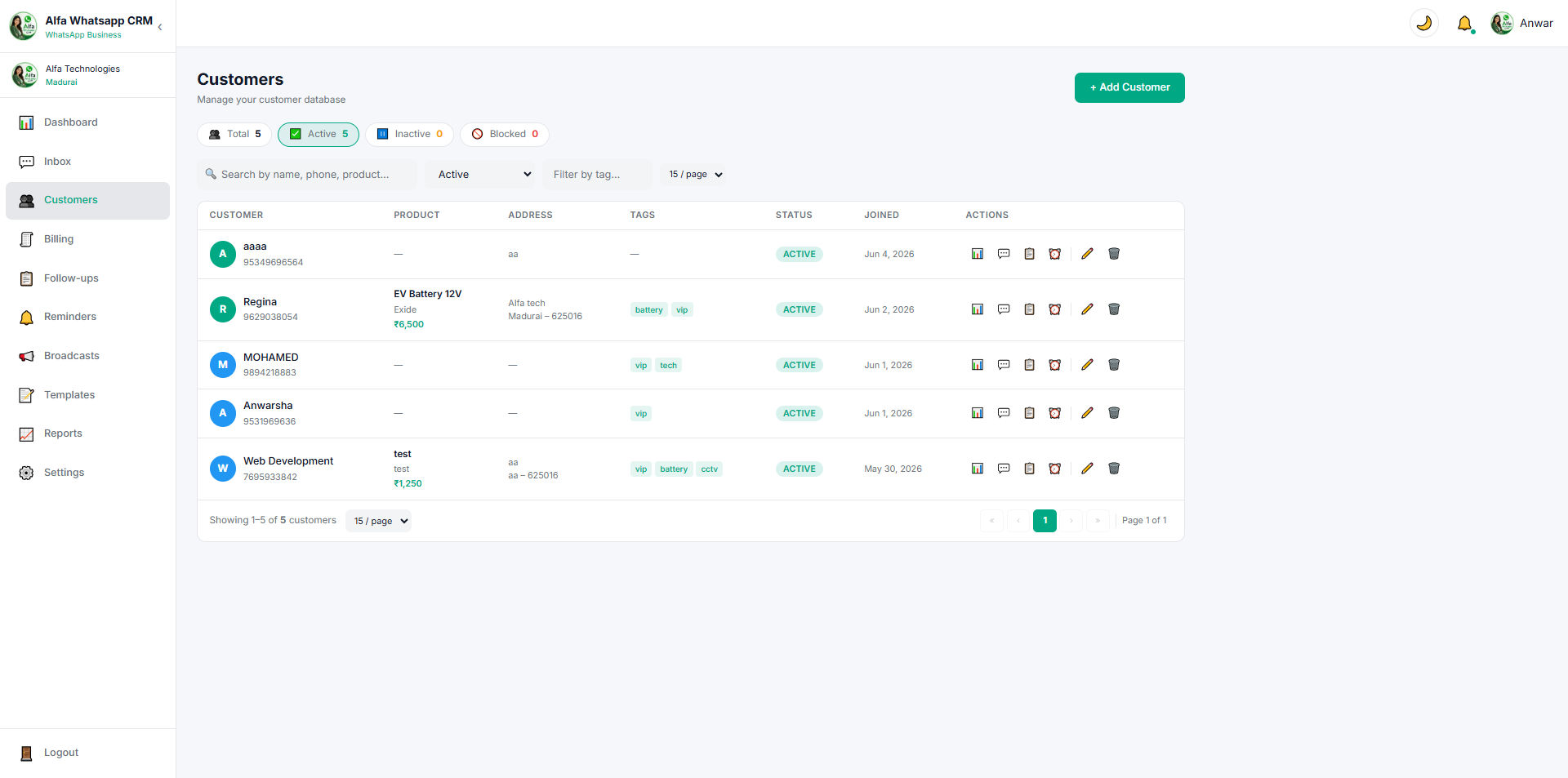The image size is (1568, 778).
Task: Delete Anwarsha using trash icon
Action: pyautogui.click(x=1113, y=413)
